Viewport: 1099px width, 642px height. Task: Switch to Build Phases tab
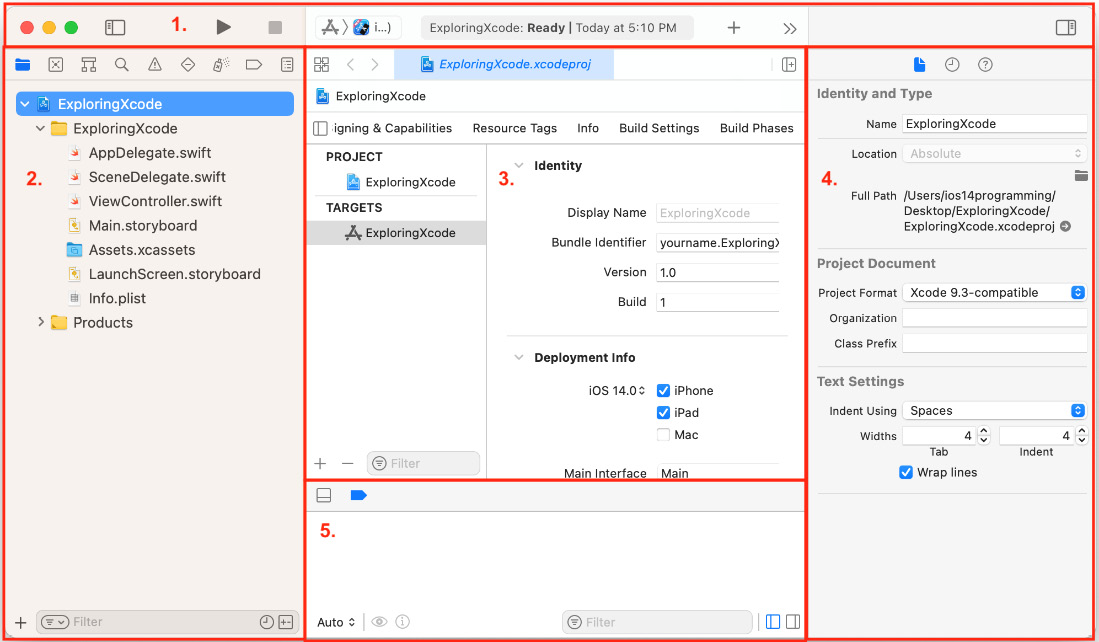(x=756, y=128)
